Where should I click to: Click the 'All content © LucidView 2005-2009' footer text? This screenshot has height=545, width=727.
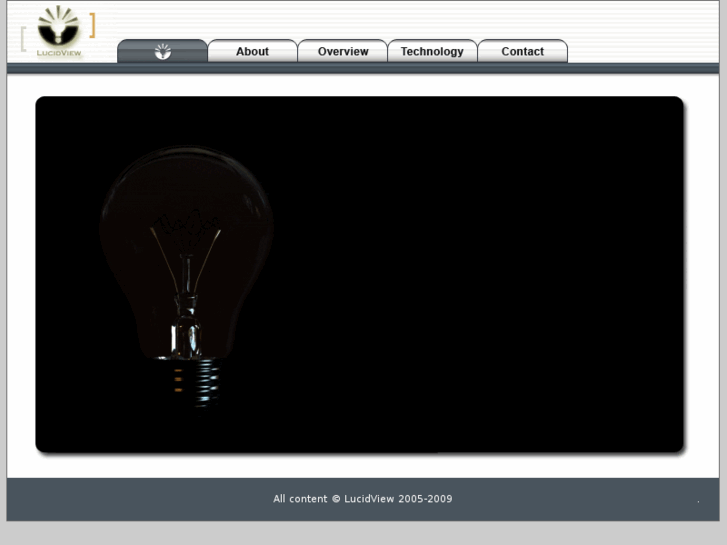[363, 499]
